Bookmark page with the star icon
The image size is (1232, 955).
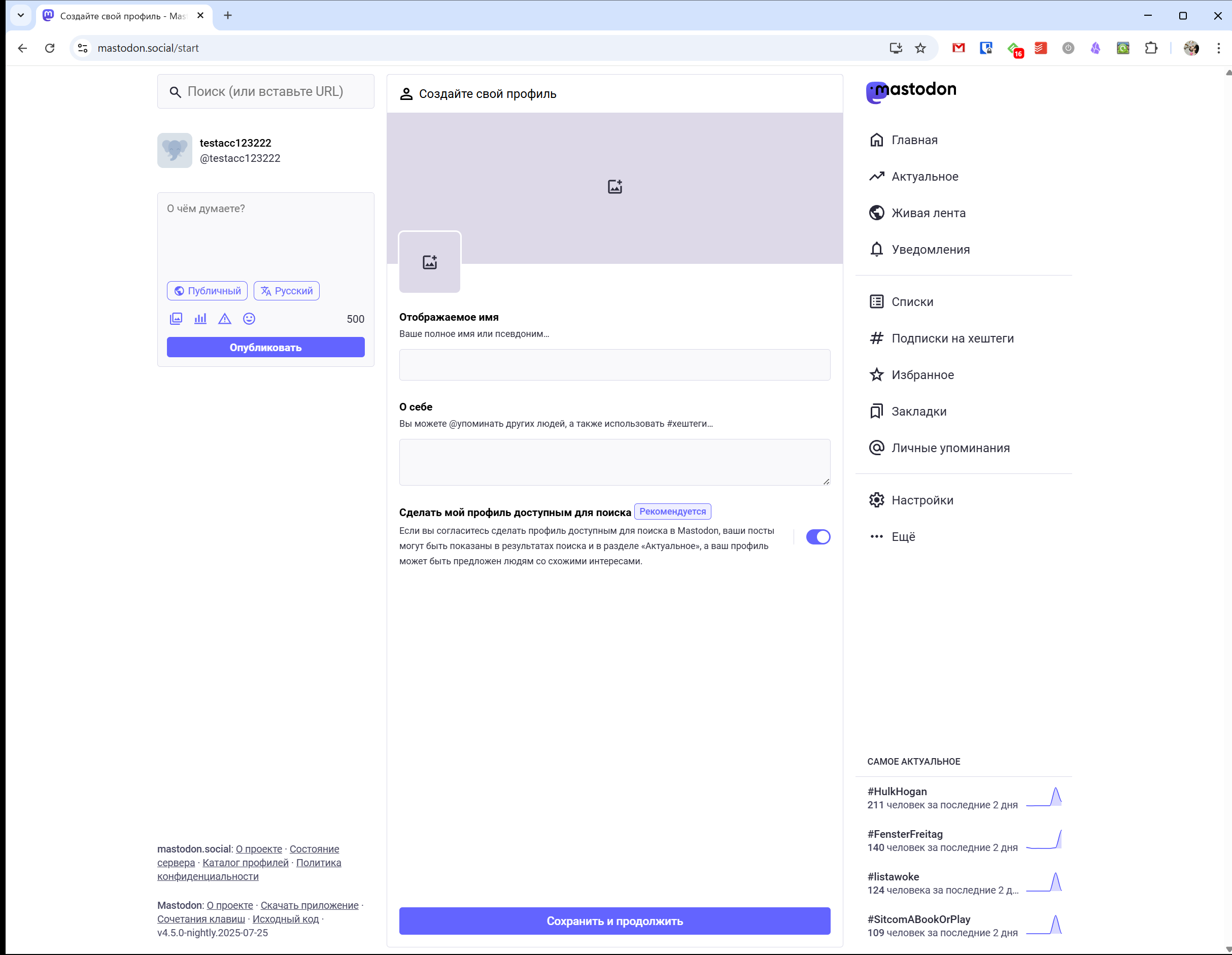[x=920, y=49]
